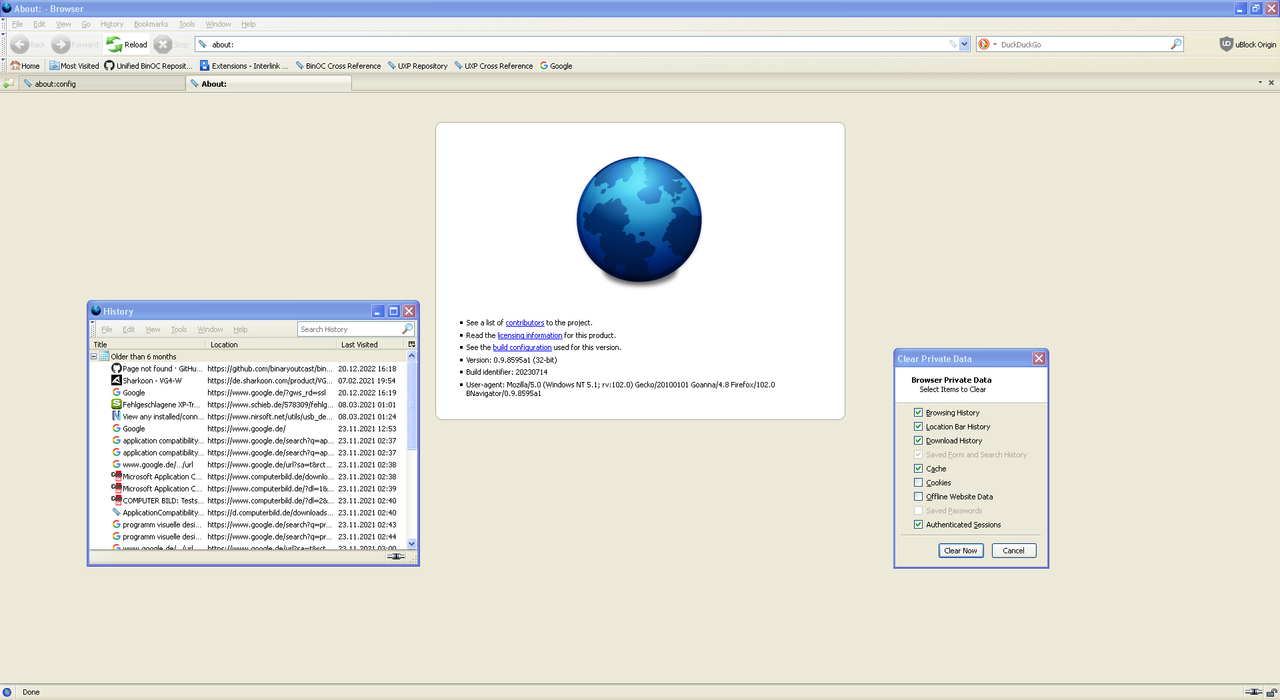Open the contributors link
Image resolution: width=1280 pixels, height=700 pixels.
click(x=525, y=323)
